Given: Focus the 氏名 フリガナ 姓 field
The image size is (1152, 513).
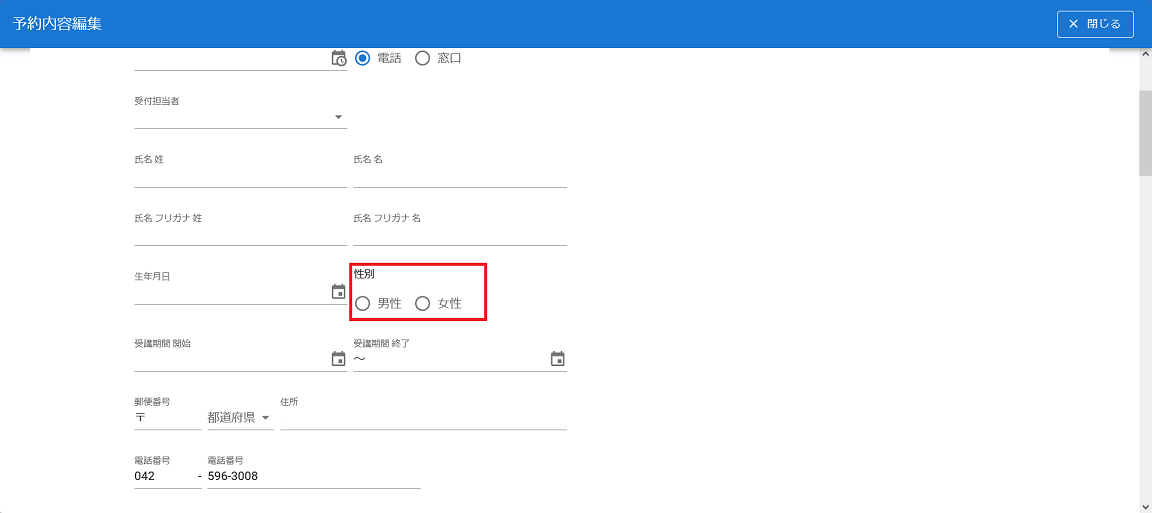Looking at the screenshot, I should (x=240, y=234).
